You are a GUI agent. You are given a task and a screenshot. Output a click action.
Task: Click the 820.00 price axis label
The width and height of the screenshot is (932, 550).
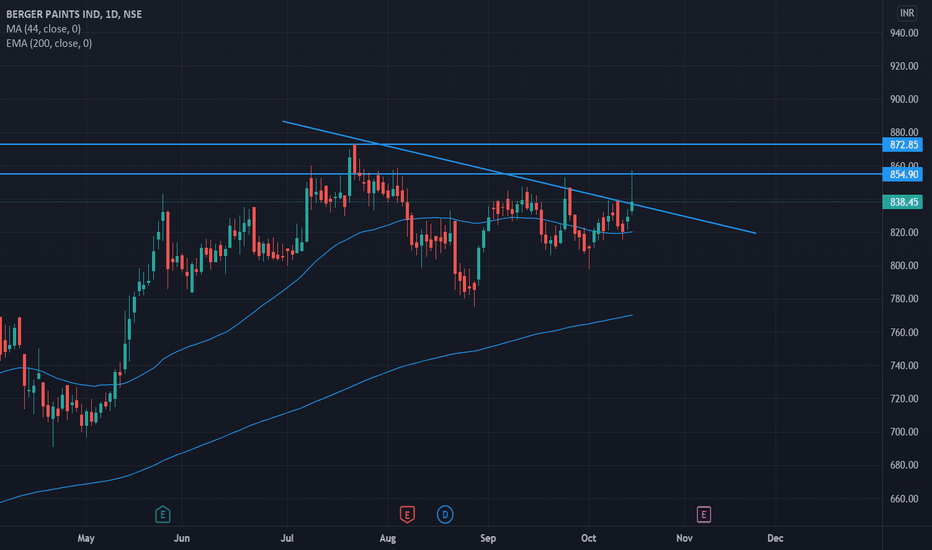click(903, 232)
